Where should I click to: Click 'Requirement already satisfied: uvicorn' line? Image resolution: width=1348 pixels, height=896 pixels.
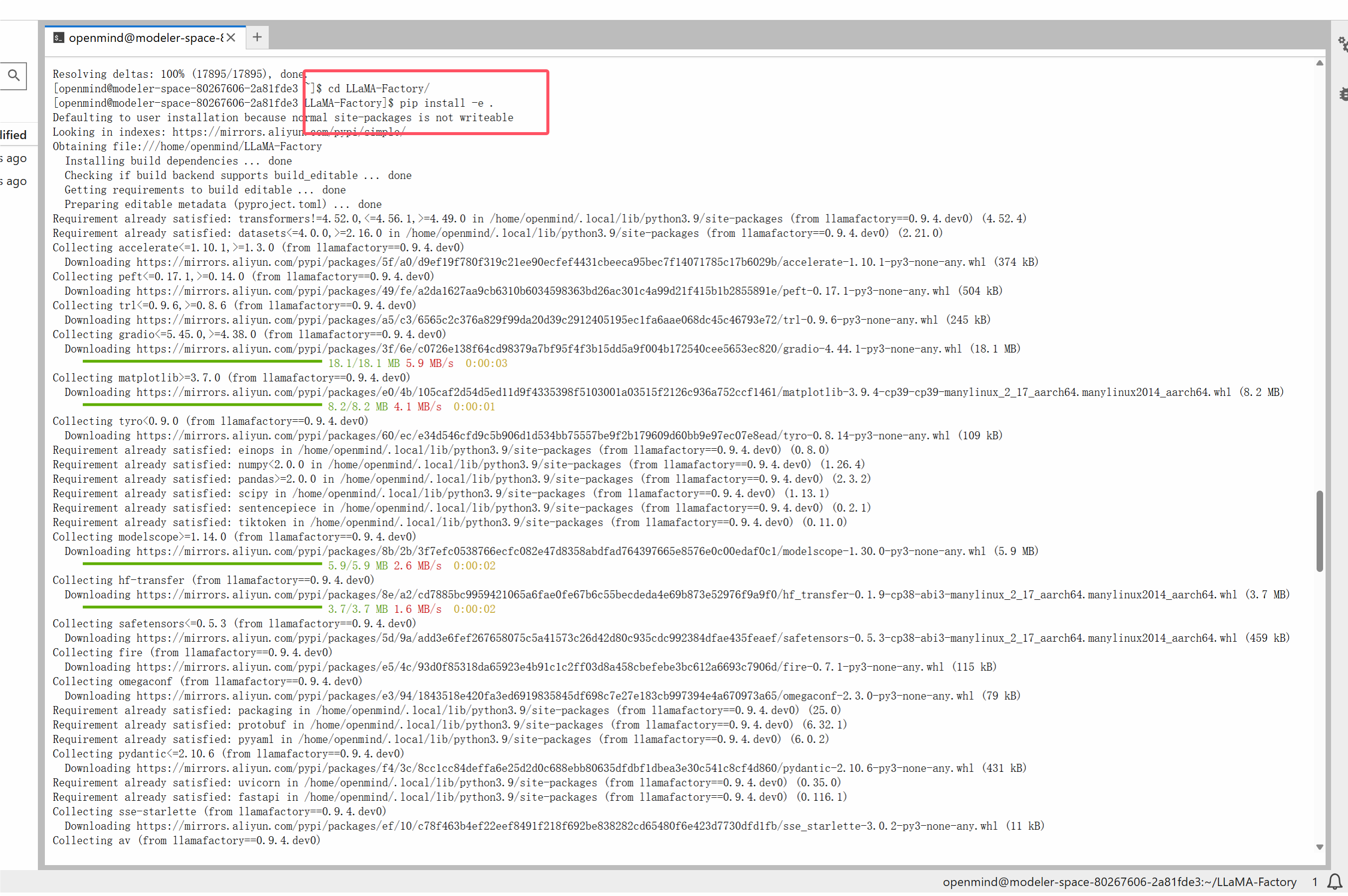coord(447,783)
